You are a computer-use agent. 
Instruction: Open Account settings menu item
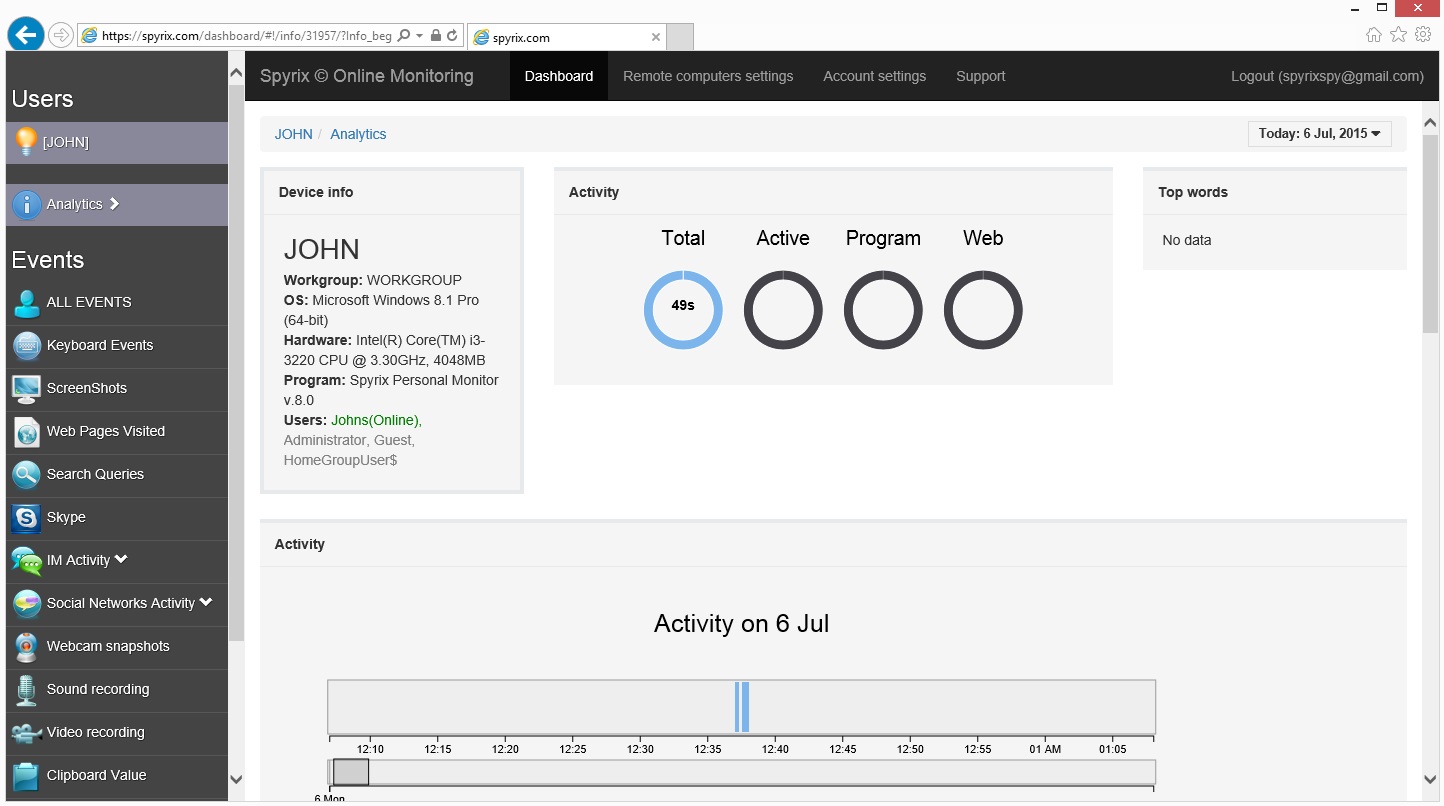[875, 76]
